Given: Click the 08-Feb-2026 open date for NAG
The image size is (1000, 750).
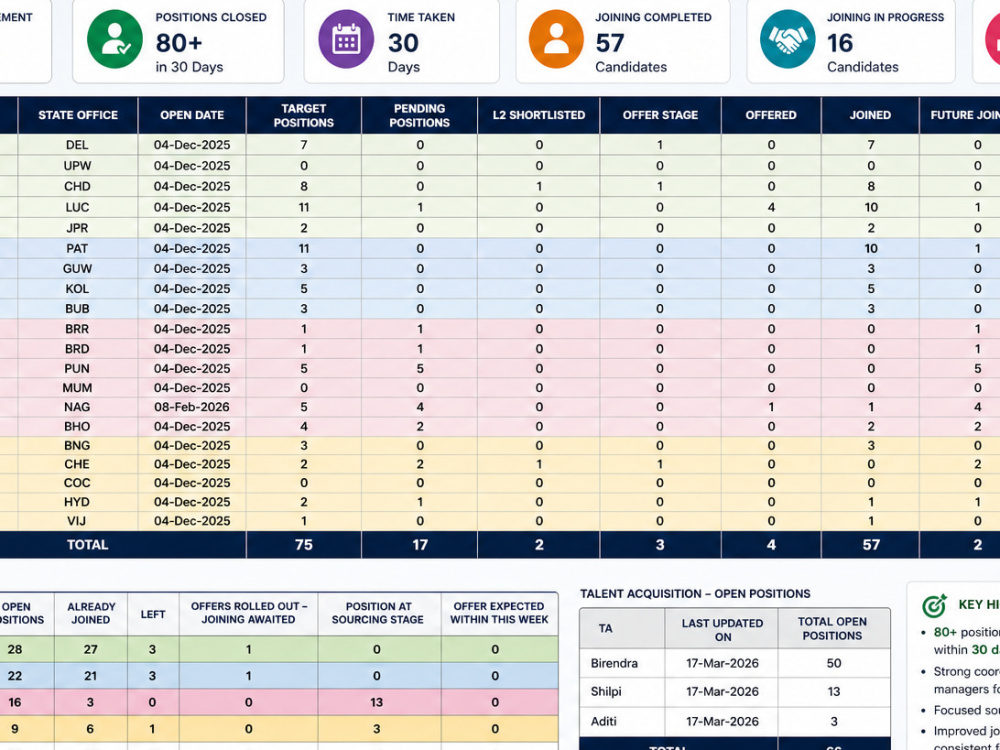Looking at the screenshot, I should (x=192, y=407).
